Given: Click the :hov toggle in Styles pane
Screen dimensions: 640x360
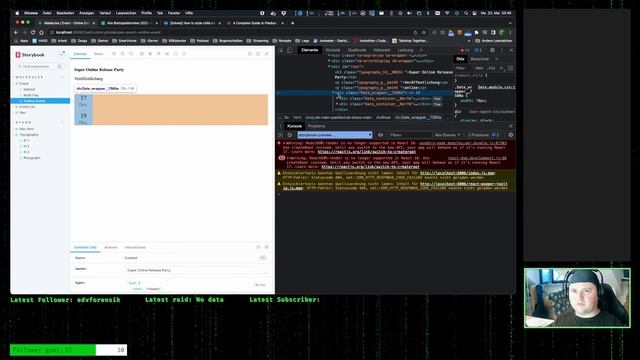Looking at the screenshot, I should (x=479, y=68).
